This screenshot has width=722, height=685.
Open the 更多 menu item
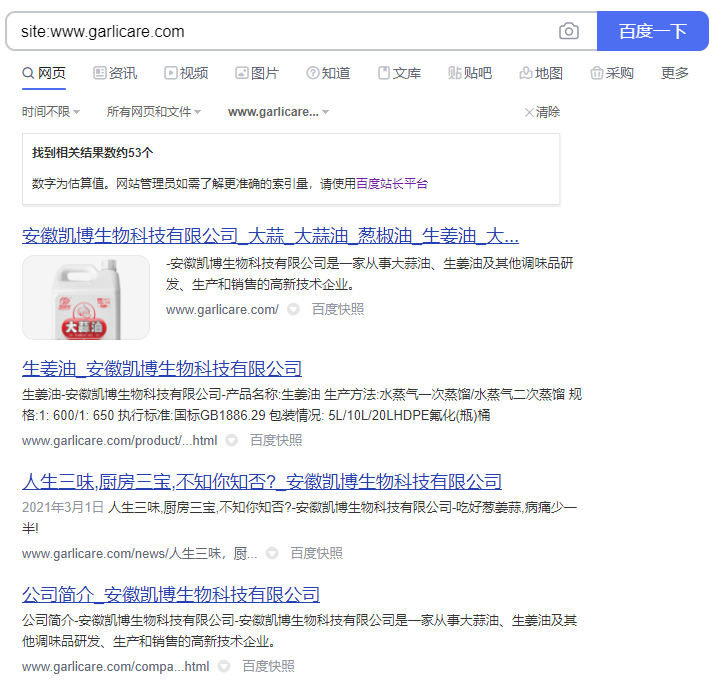point(675,73)
